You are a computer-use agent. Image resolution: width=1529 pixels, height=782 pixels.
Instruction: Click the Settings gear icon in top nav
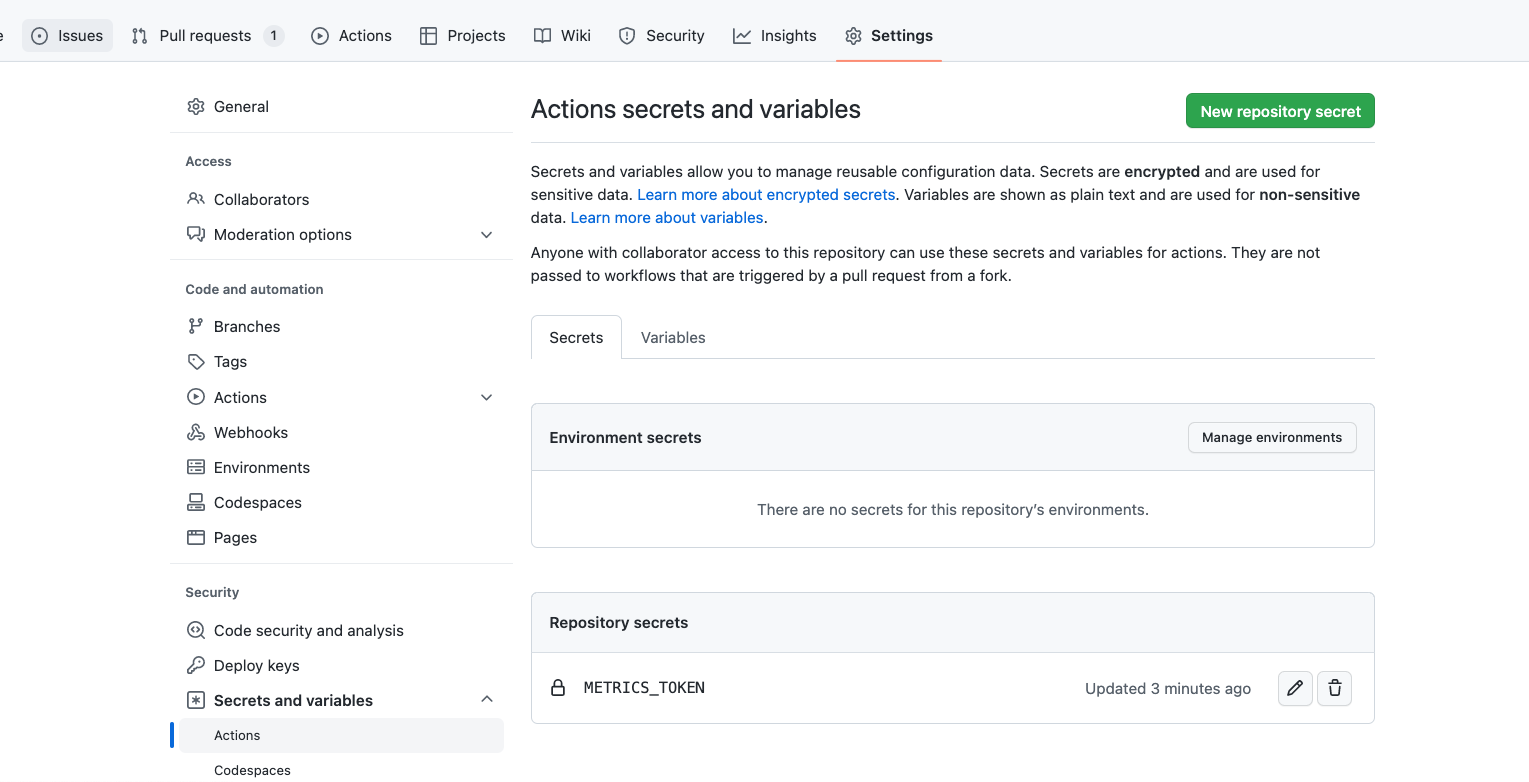853,36
